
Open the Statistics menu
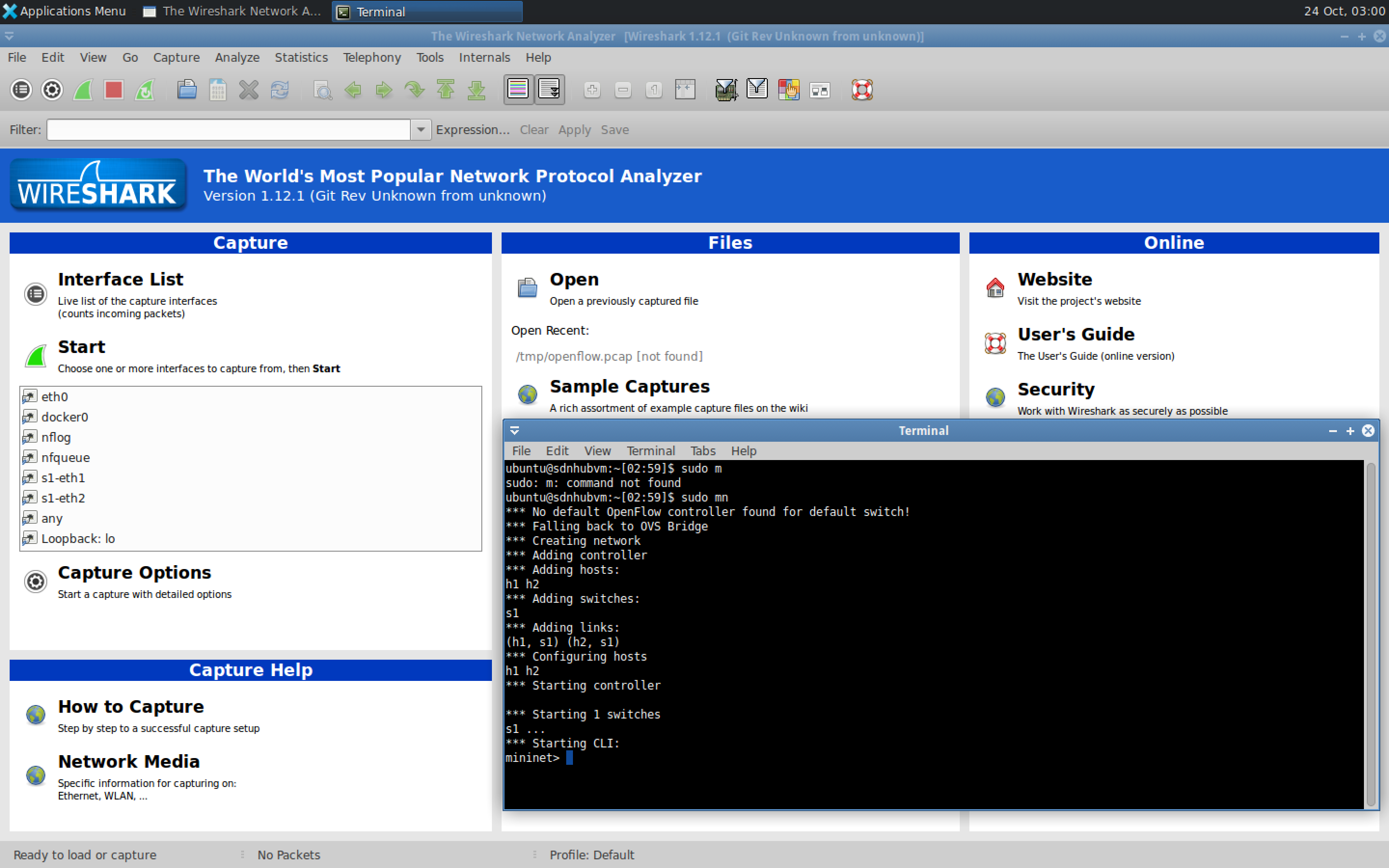pyautogui.click(x=301, y=57)
